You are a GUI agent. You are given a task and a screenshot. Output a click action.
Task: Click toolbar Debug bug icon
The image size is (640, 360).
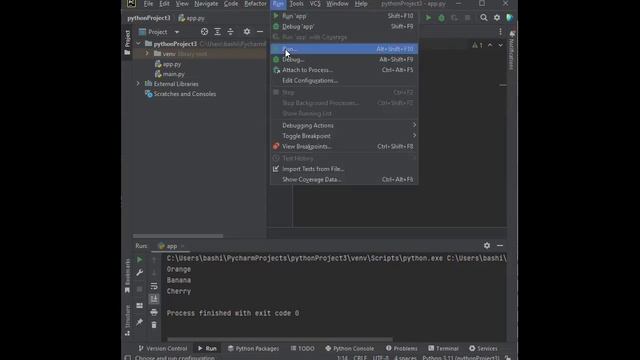point(441,18)
